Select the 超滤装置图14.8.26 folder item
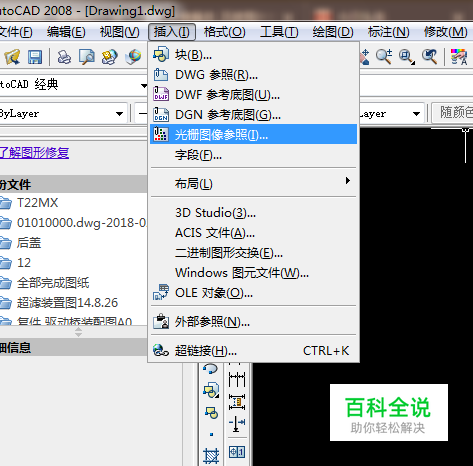Image resolution: width=473 pixels, height=466 pixels. pos(67,303)
